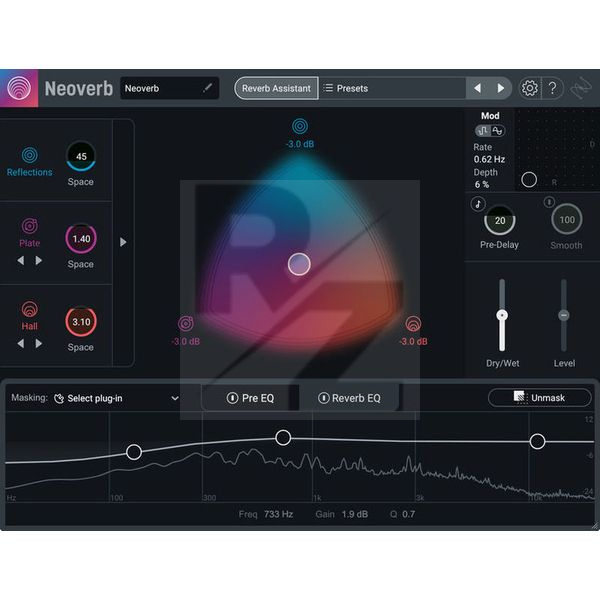Viewport: 600px width, 600px height.
Task: Toggle Pre-Delay tempo sync note icon
Action: [x=478, y=204]
